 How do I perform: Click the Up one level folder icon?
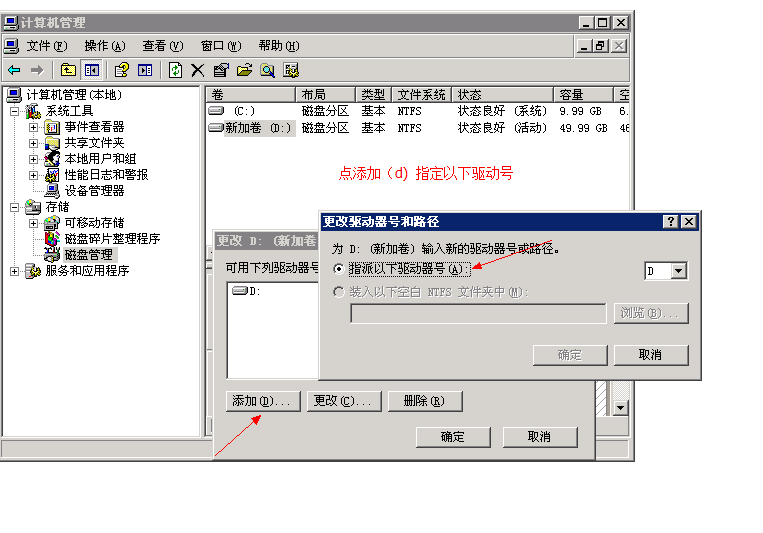click(68, 70)
